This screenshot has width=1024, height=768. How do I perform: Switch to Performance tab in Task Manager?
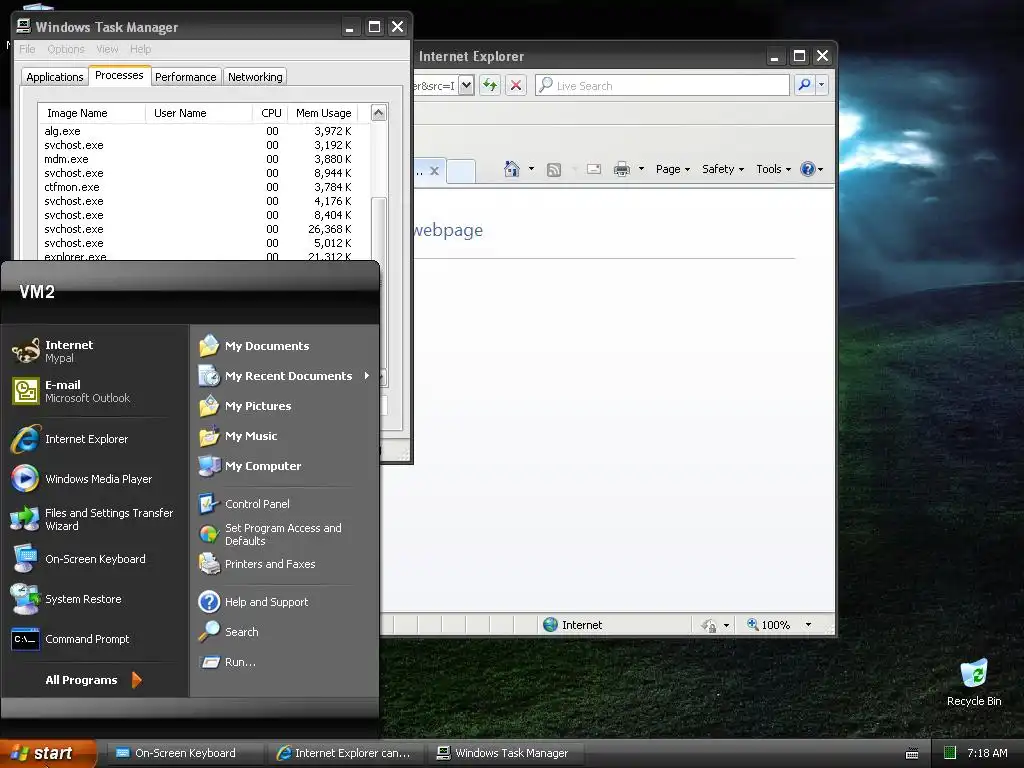pyautogui.click(x=185, y=77)
